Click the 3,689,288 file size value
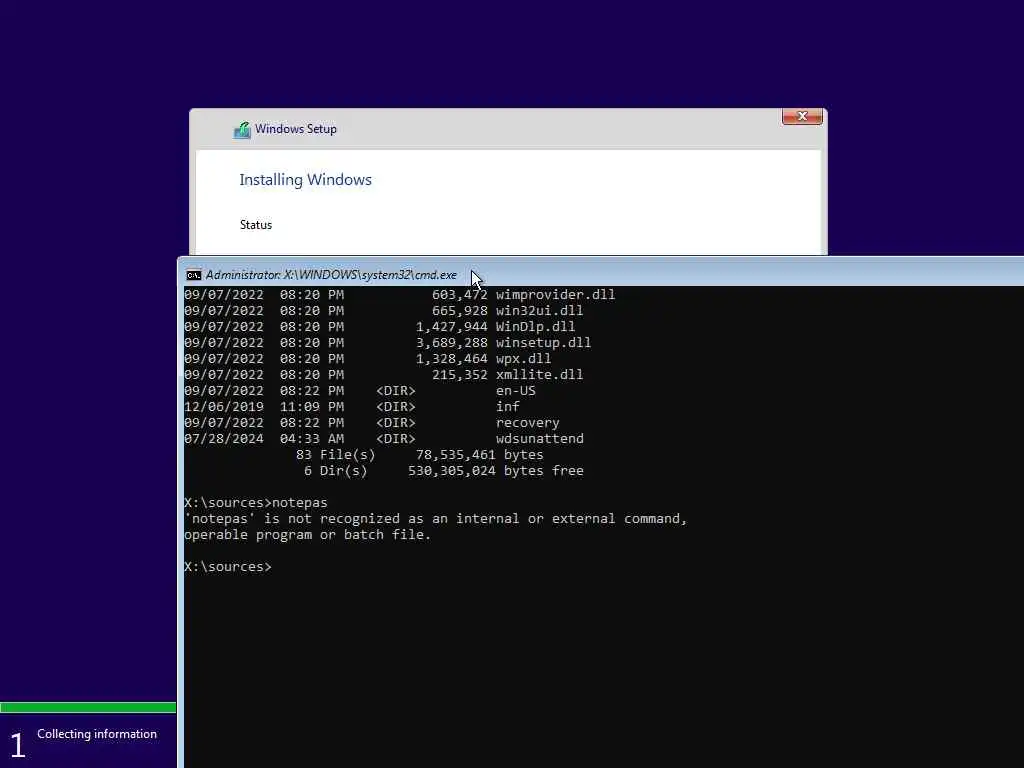This screenshot has width=1024, height=768. coord(452,343)
